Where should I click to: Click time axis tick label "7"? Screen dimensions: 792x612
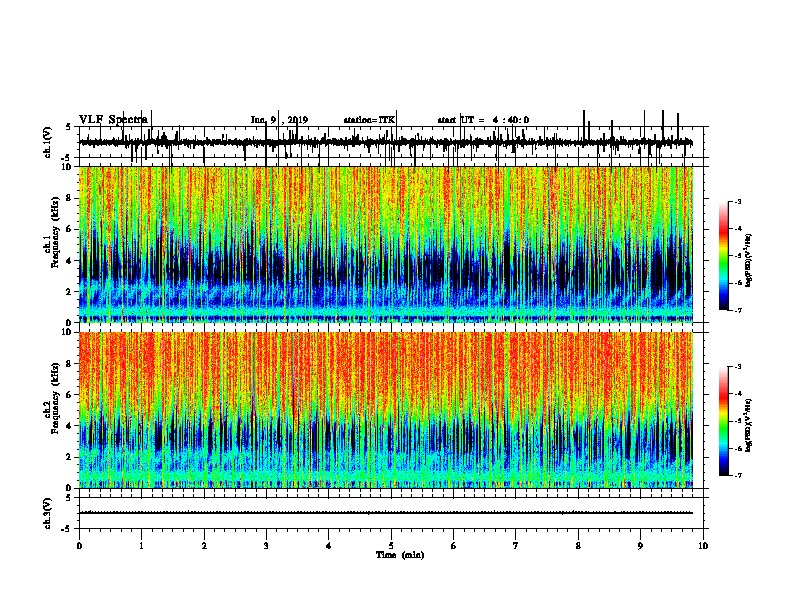[516, 546]
